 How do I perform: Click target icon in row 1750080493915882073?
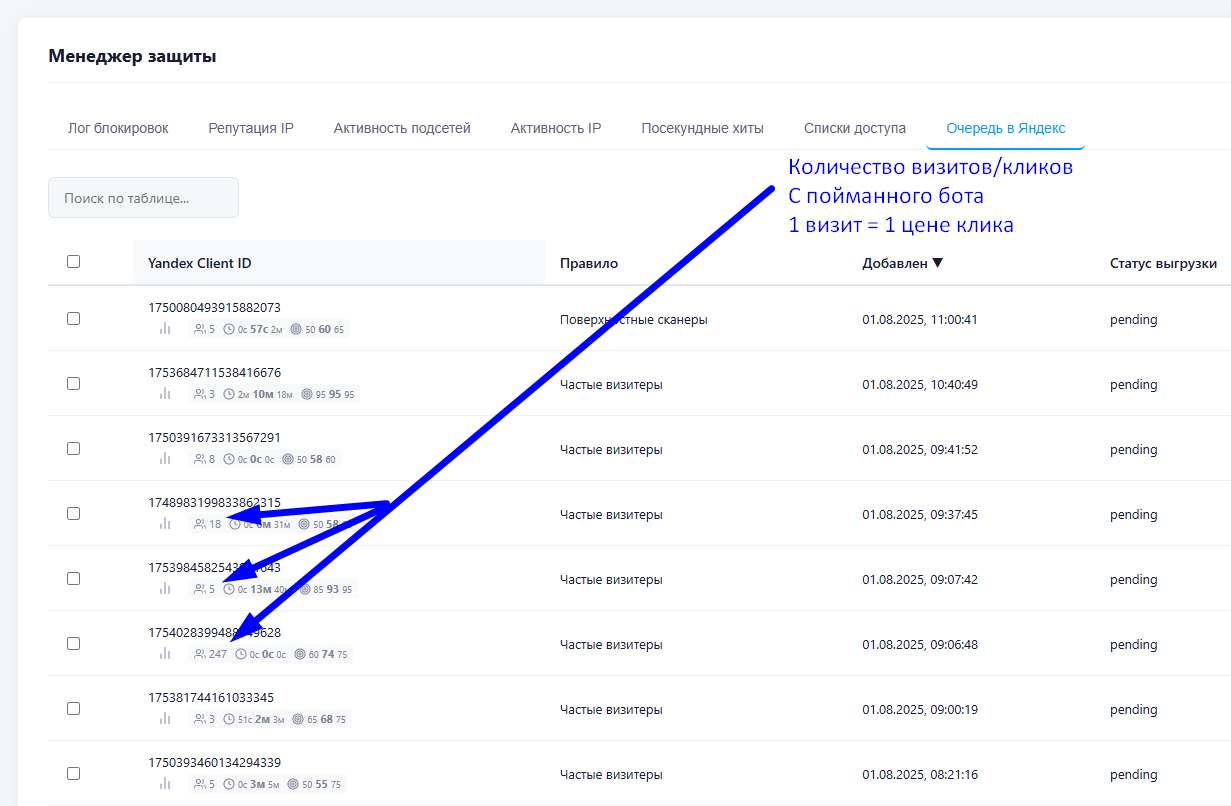pyautogui.click(x=295, y=329)
